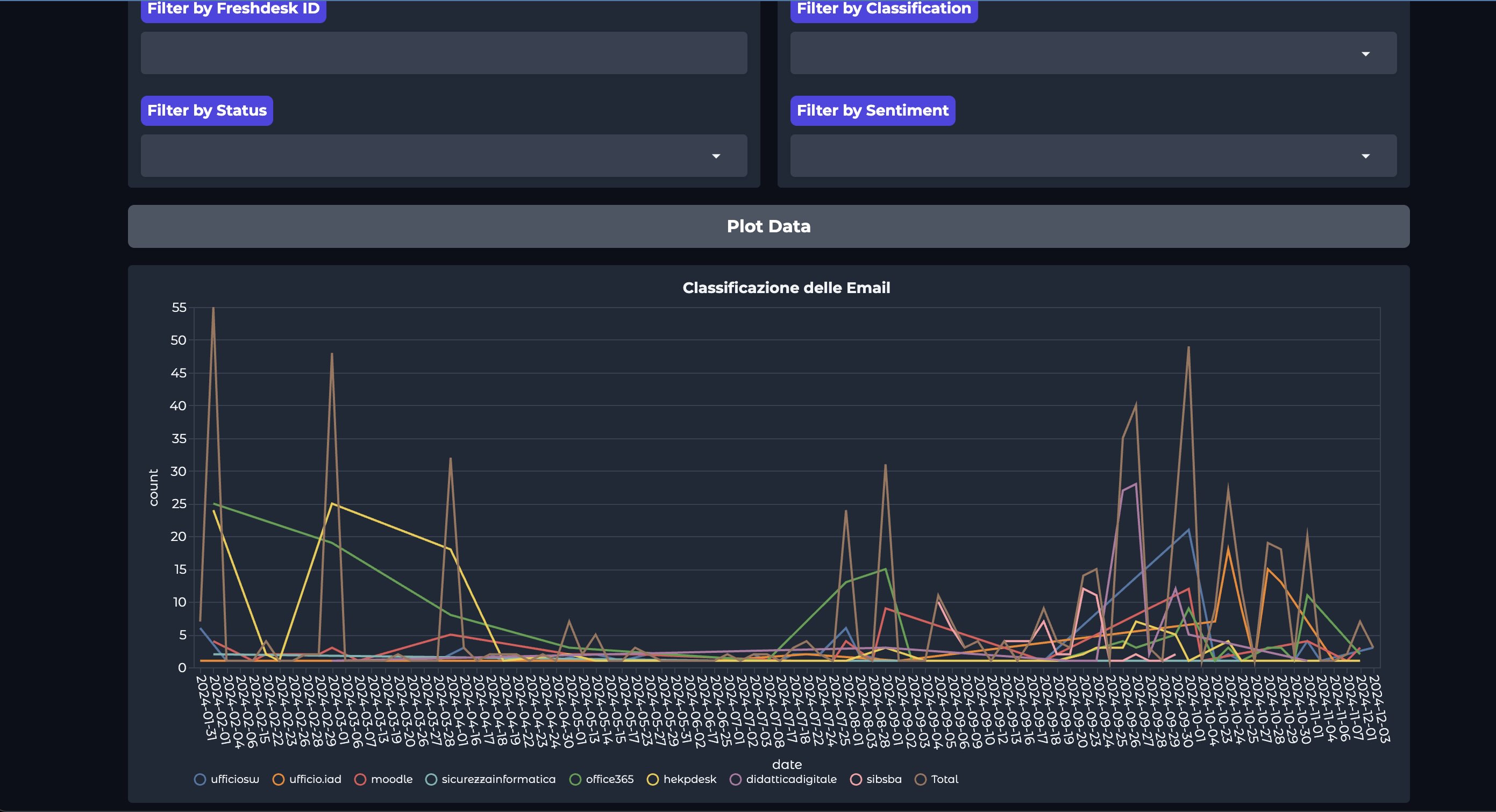Focus the Filter by Freshdesk ID input field

(444, 53)
